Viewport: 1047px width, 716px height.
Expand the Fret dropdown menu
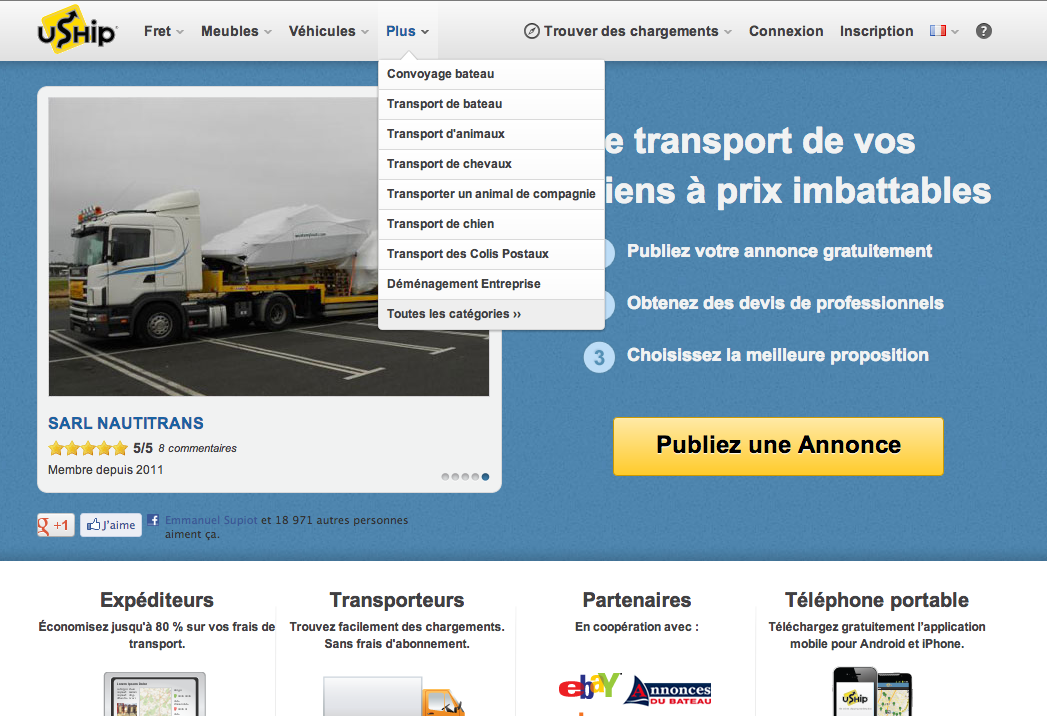(164, 31)
